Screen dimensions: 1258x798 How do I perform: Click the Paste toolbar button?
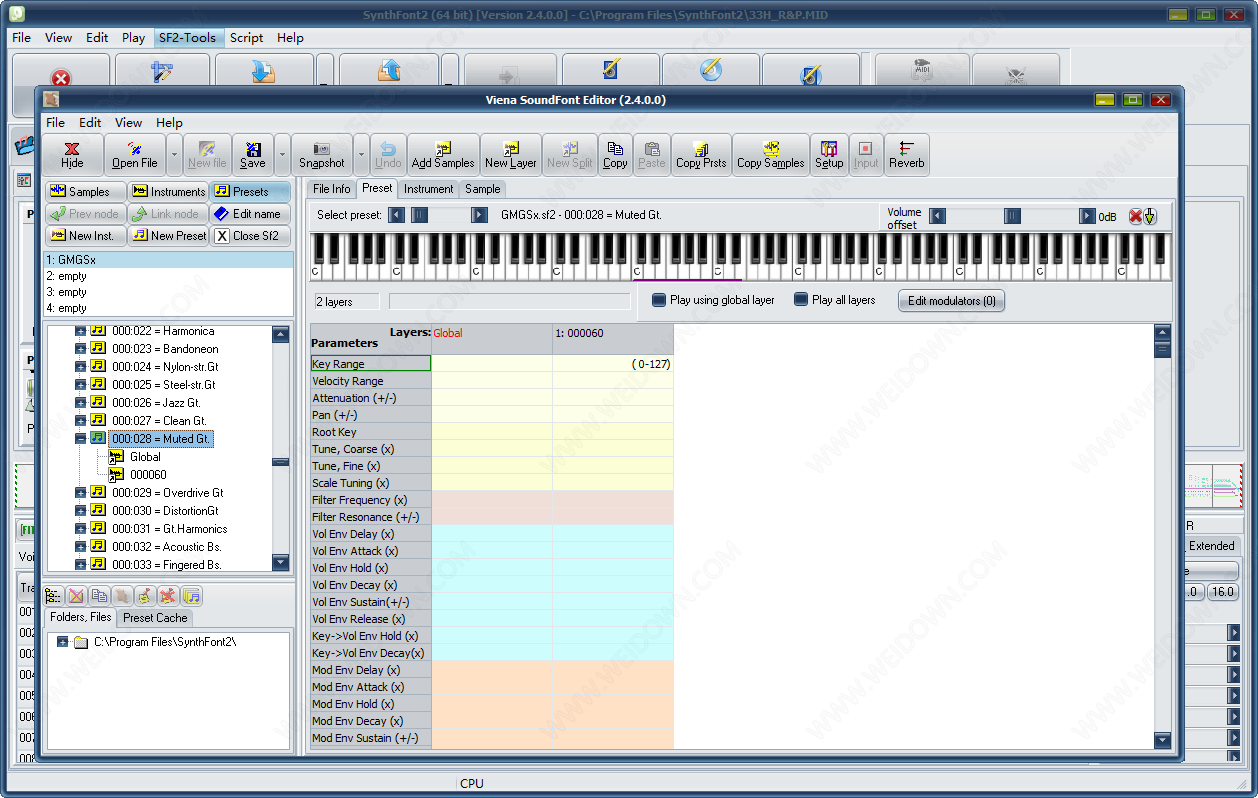pyautogui.click(x=652, y=155)
